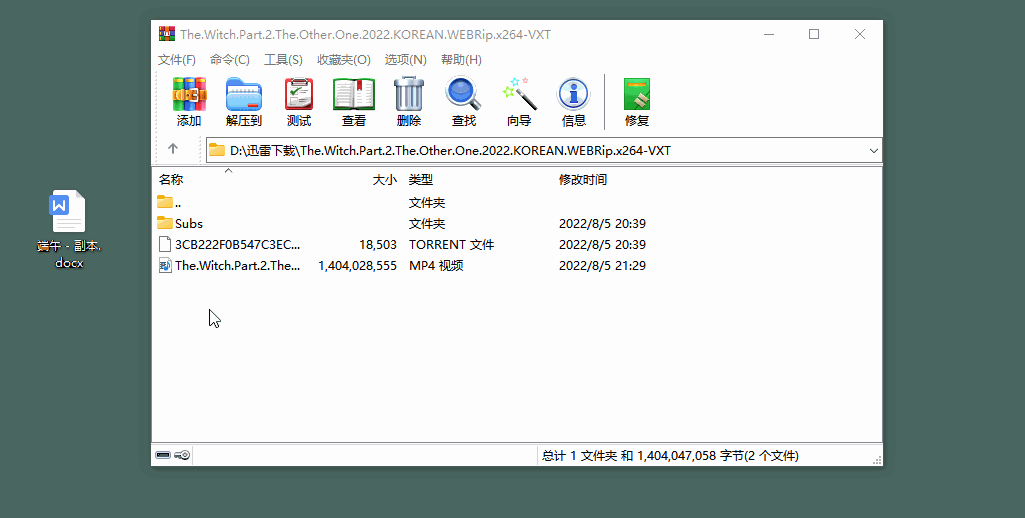Screen dimensions: 1025x518
Task: Close the WinRAR window
Action: 860,34
